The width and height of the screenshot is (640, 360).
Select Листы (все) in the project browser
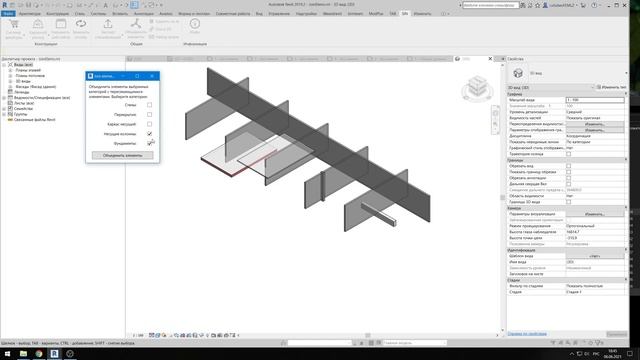pyautogui.click(x=24, y=103)
